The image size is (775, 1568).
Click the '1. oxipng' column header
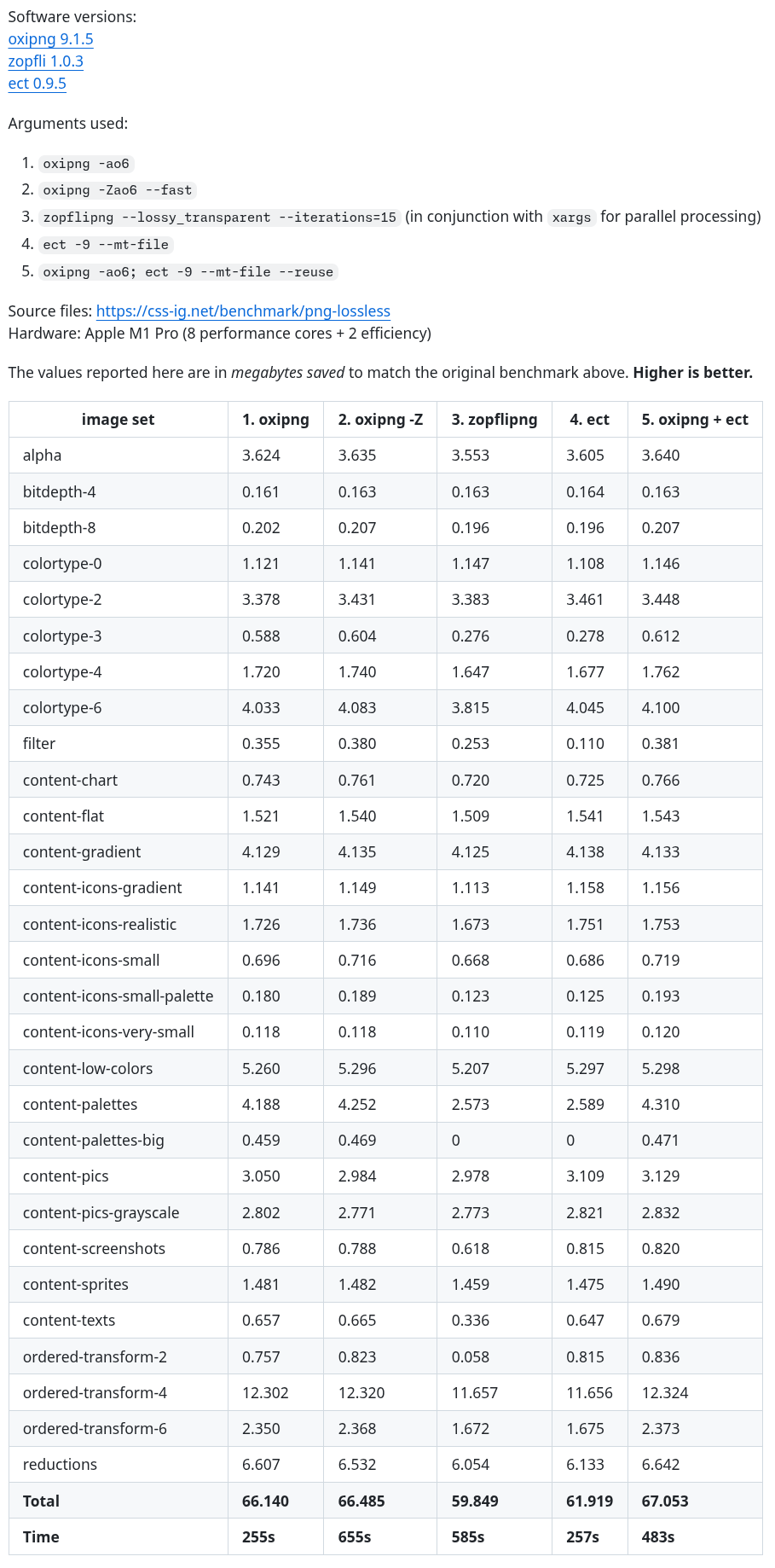click(275, 420)
